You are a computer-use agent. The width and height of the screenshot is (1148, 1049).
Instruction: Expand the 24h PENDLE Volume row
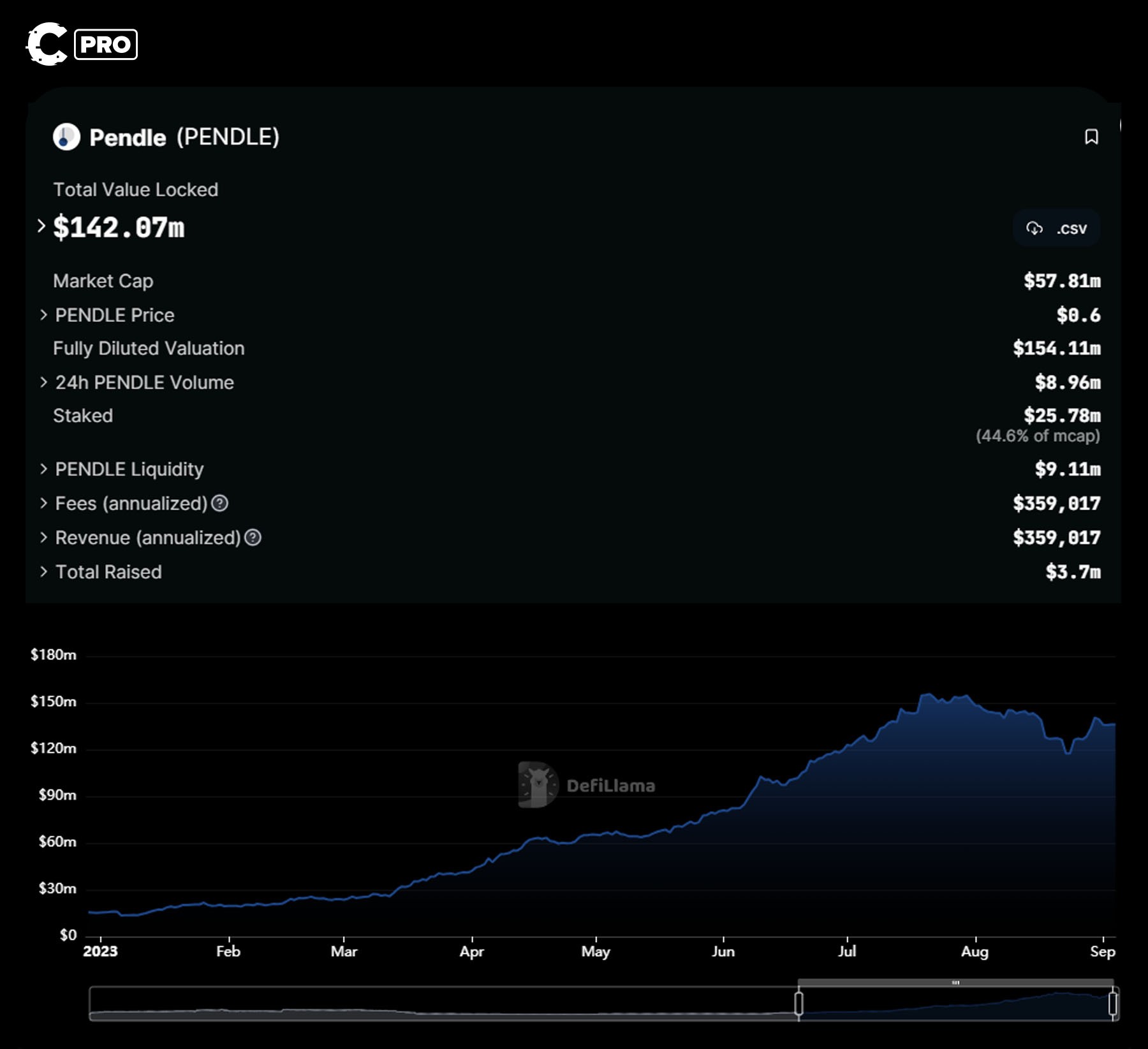coord(43,382)
